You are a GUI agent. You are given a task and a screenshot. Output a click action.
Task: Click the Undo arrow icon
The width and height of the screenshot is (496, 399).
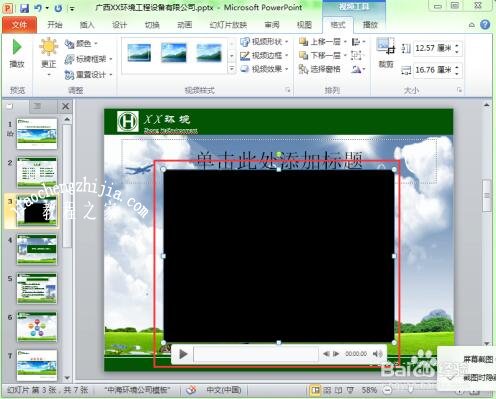[x=38, y=8]
